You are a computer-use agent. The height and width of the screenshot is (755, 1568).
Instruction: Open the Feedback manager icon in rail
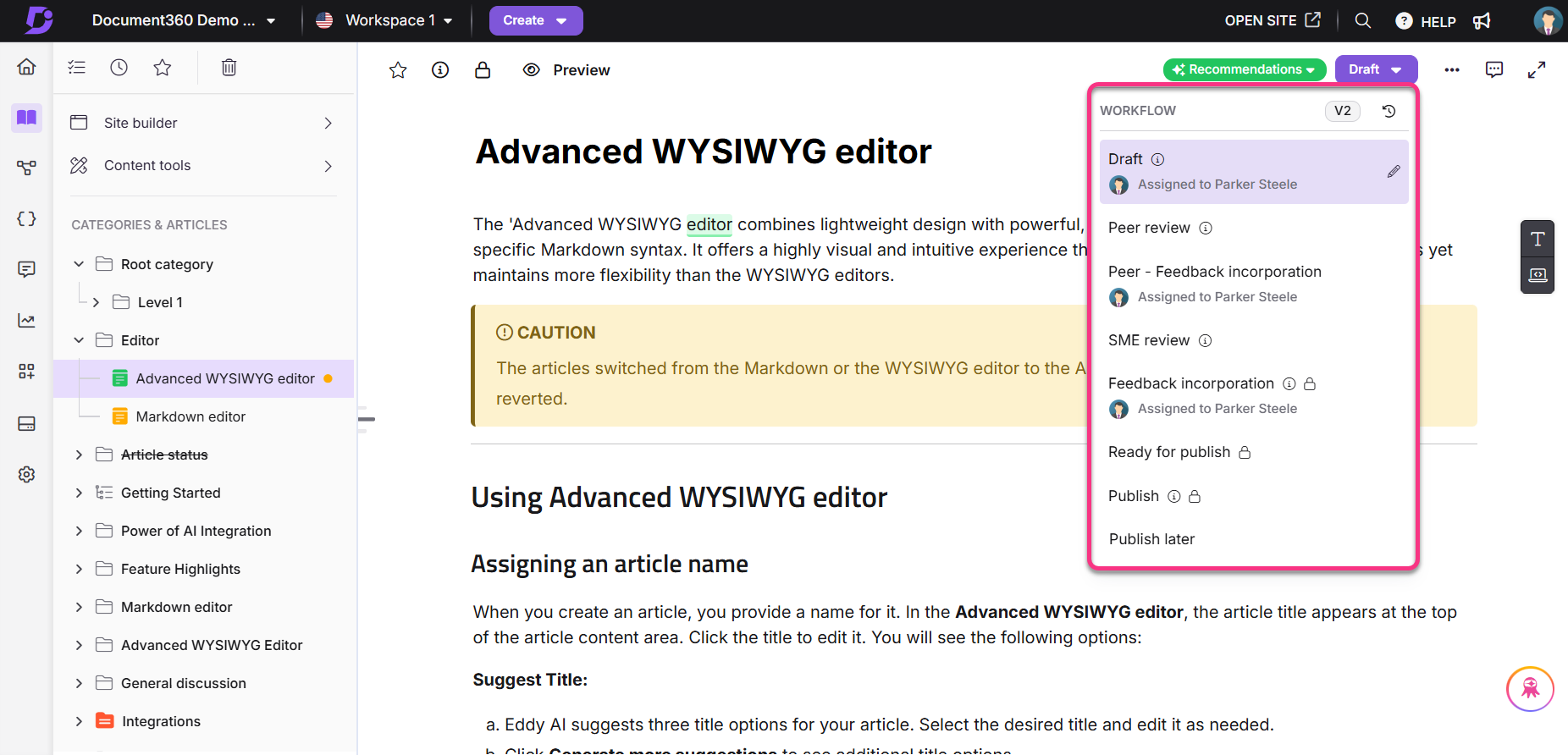26,269
